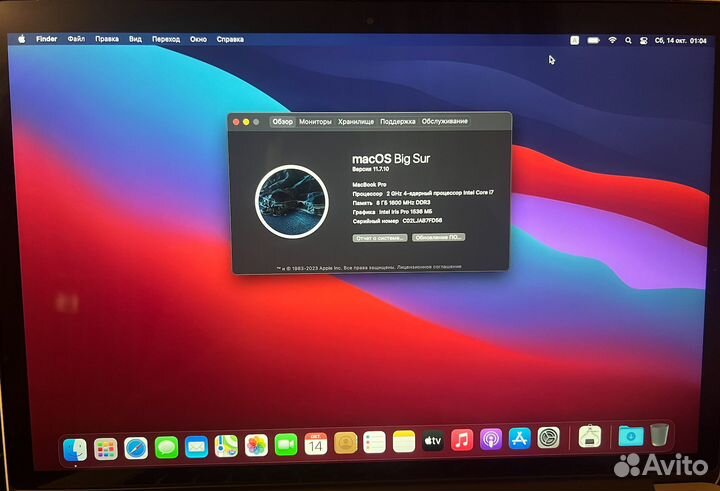The width and height of the screenshot is (720, 491).
Task: Open the Downloads folder in the Dock
Action: click(631, 435)
